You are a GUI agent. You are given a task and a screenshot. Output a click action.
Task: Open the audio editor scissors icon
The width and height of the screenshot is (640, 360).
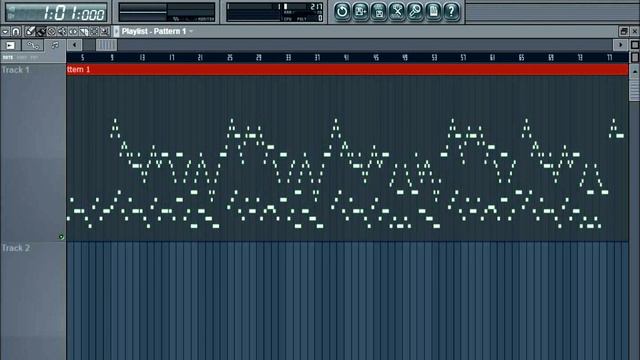[x=397, y=11]
